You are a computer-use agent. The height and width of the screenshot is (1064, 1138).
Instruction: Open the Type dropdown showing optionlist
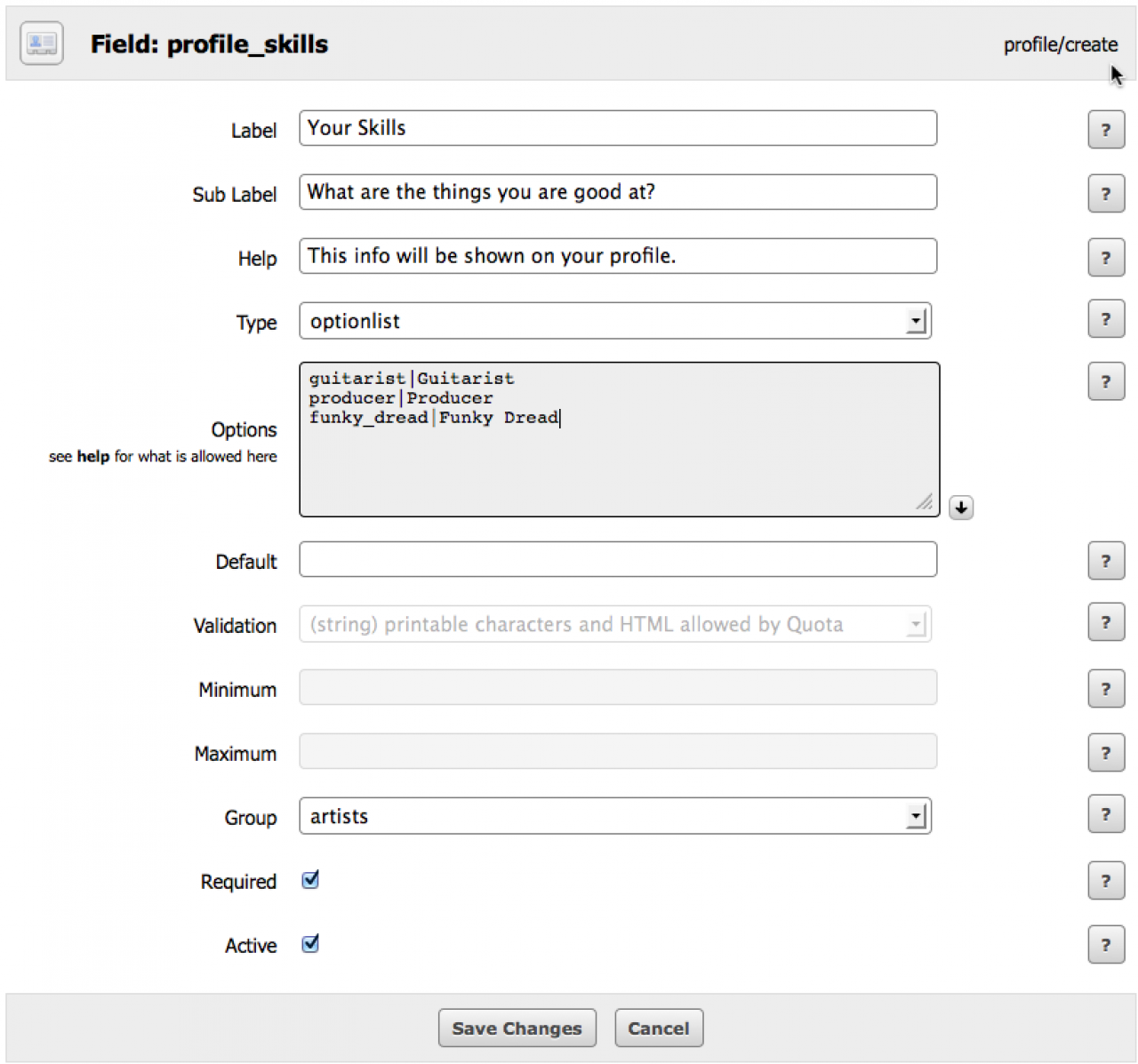coord(615,321)
